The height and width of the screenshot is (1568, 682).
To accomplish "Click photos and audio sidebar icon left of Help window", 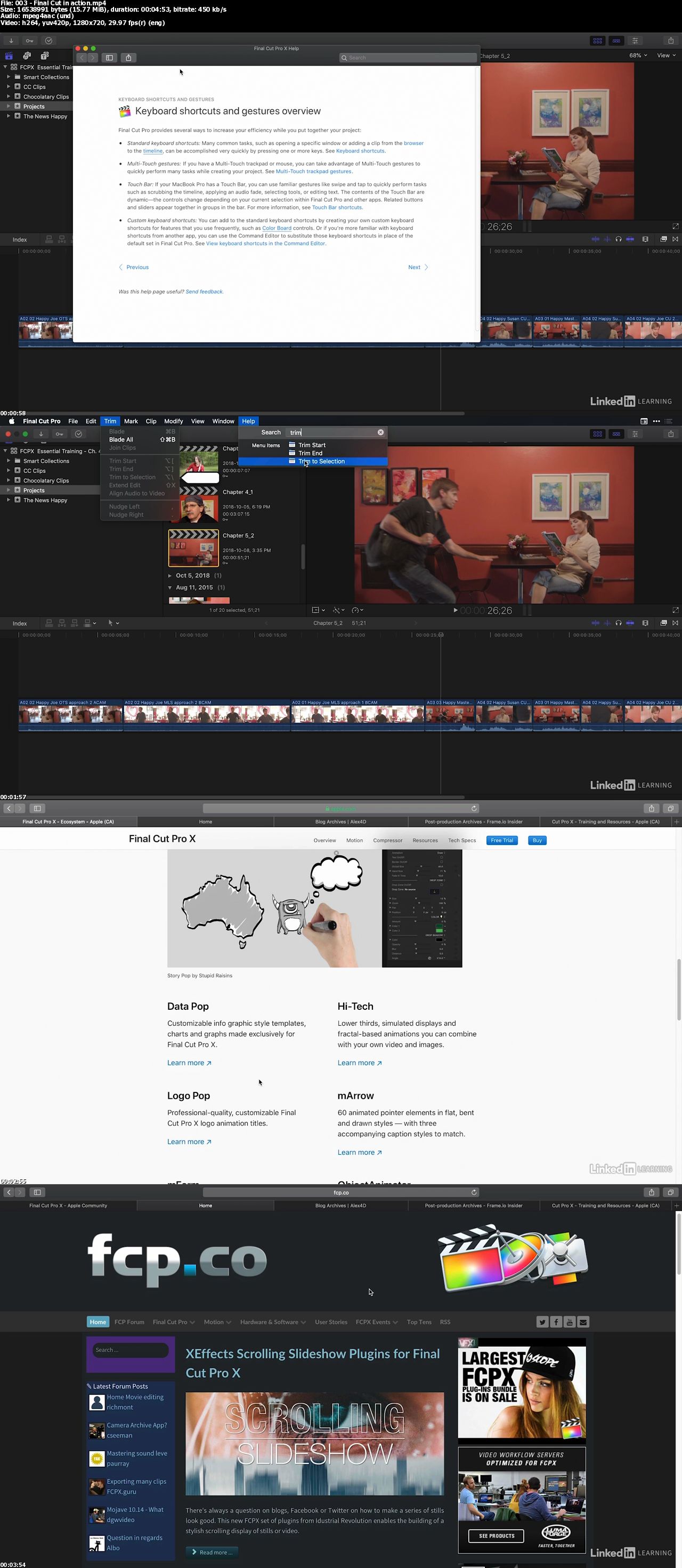I will (x=27, y=56).
